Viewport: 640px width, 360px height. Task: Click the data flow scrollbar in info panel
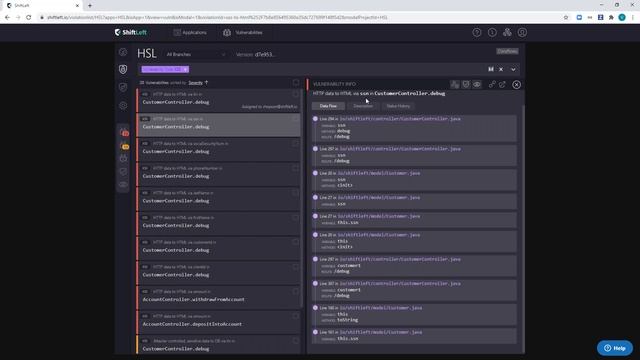tap(523, 229)
